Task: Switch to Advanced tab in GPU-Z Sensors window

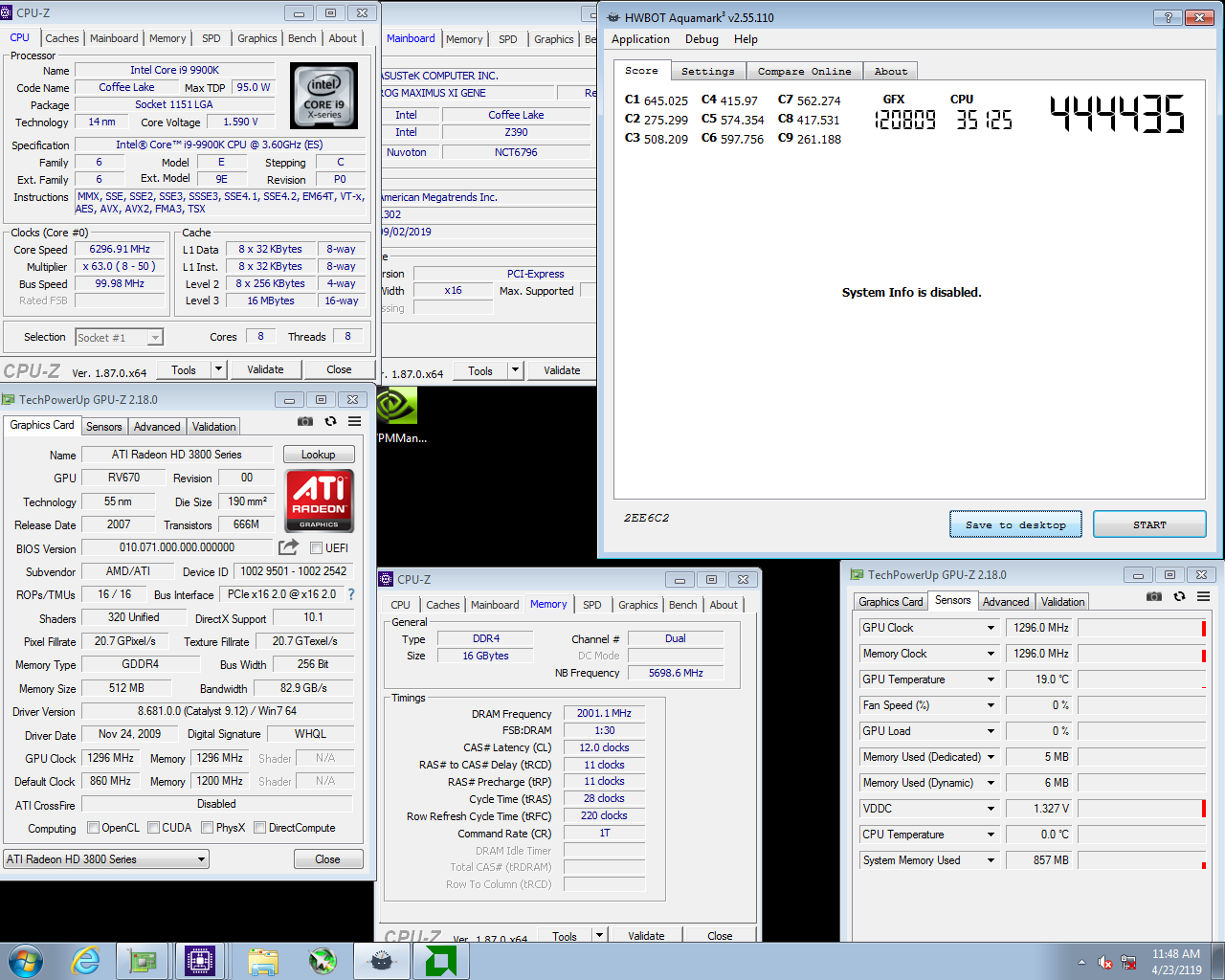Action: click(x=1006, y=602)
